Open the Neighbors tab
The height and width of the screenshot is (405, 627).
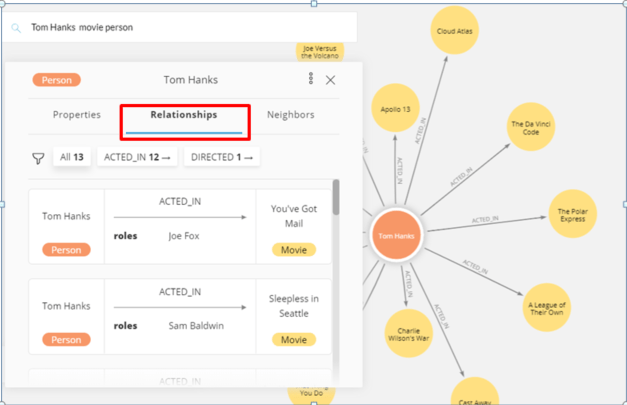(291, 115)
